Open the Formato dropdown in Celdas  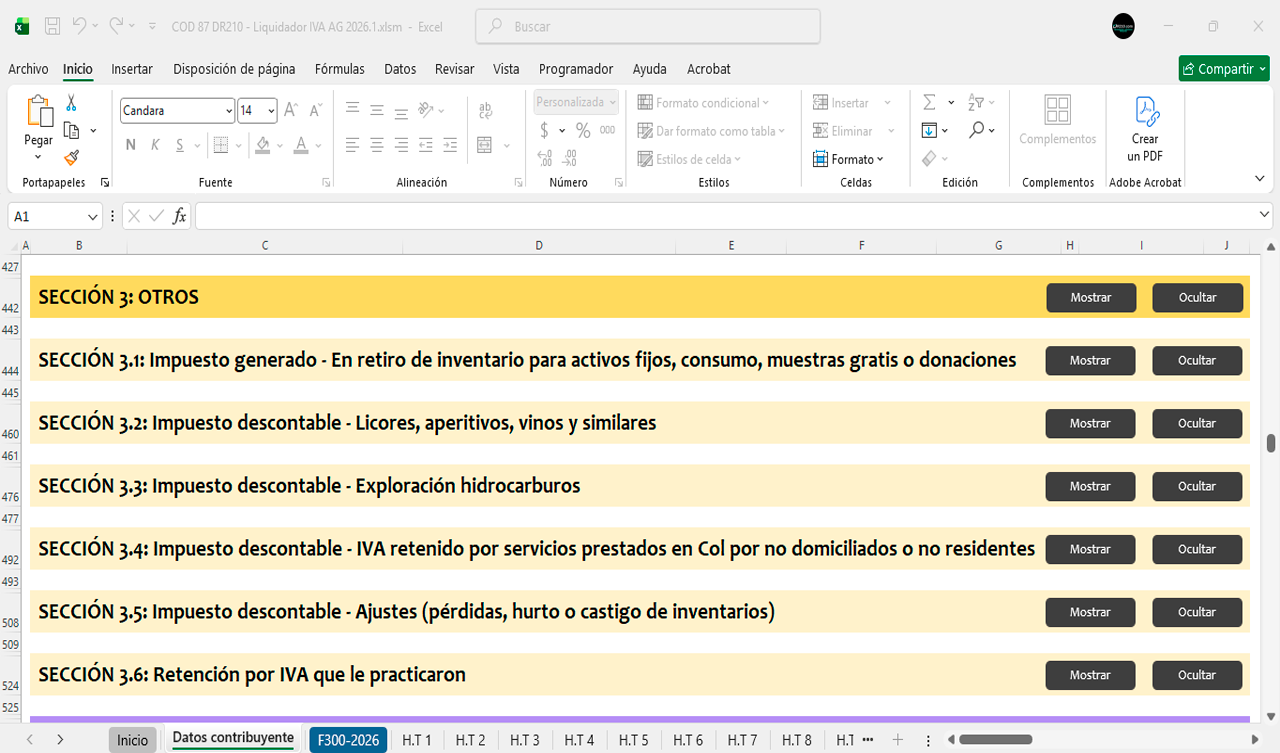850,159
